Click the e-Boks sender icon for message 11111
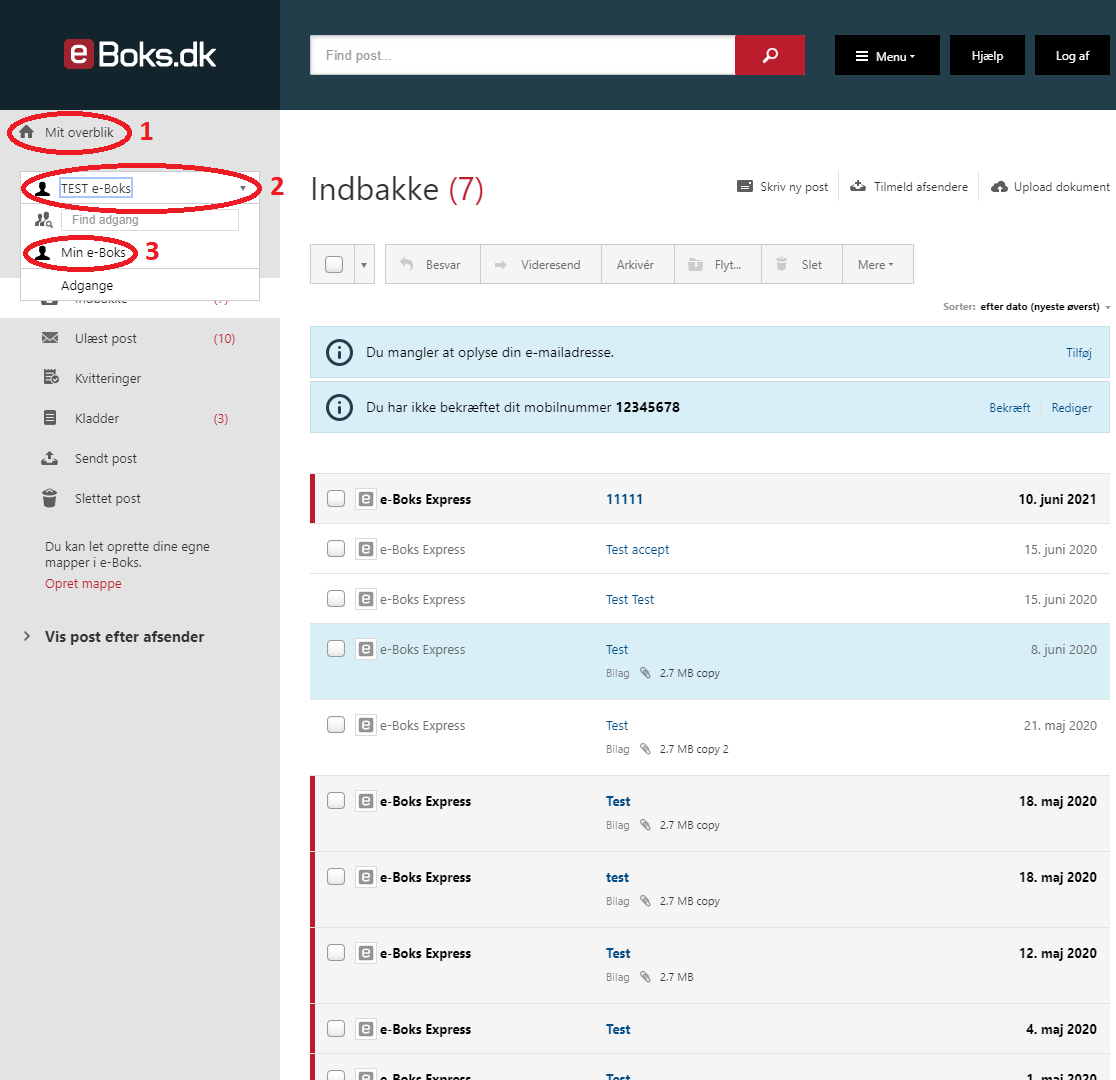The width and height of the screenshot is (1116, 1080). point(366,499)
